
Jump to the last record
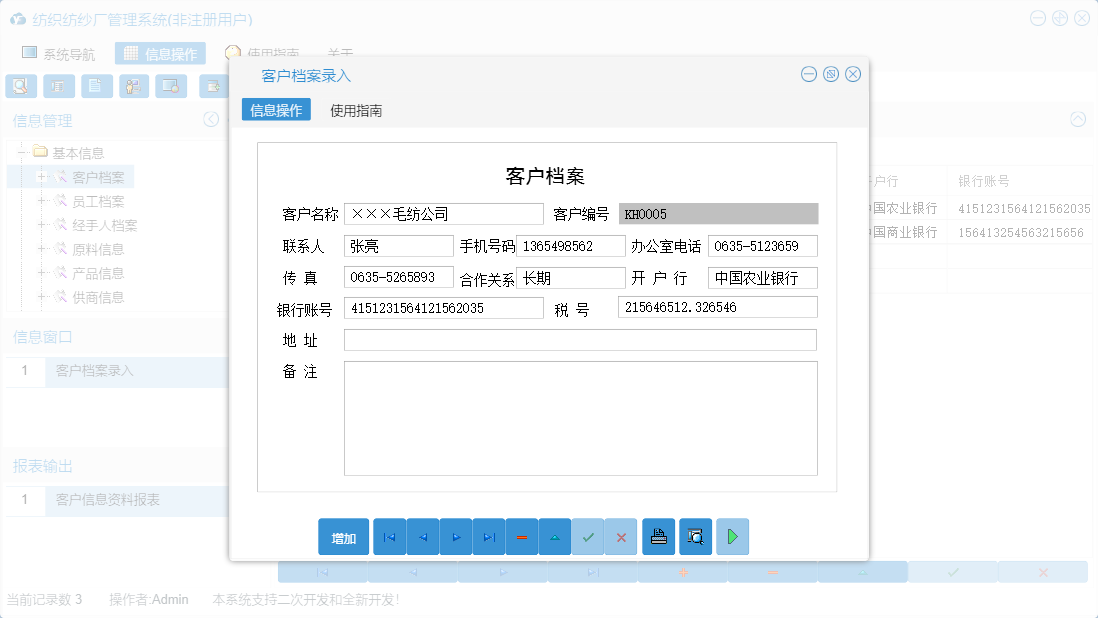[489, 537]
